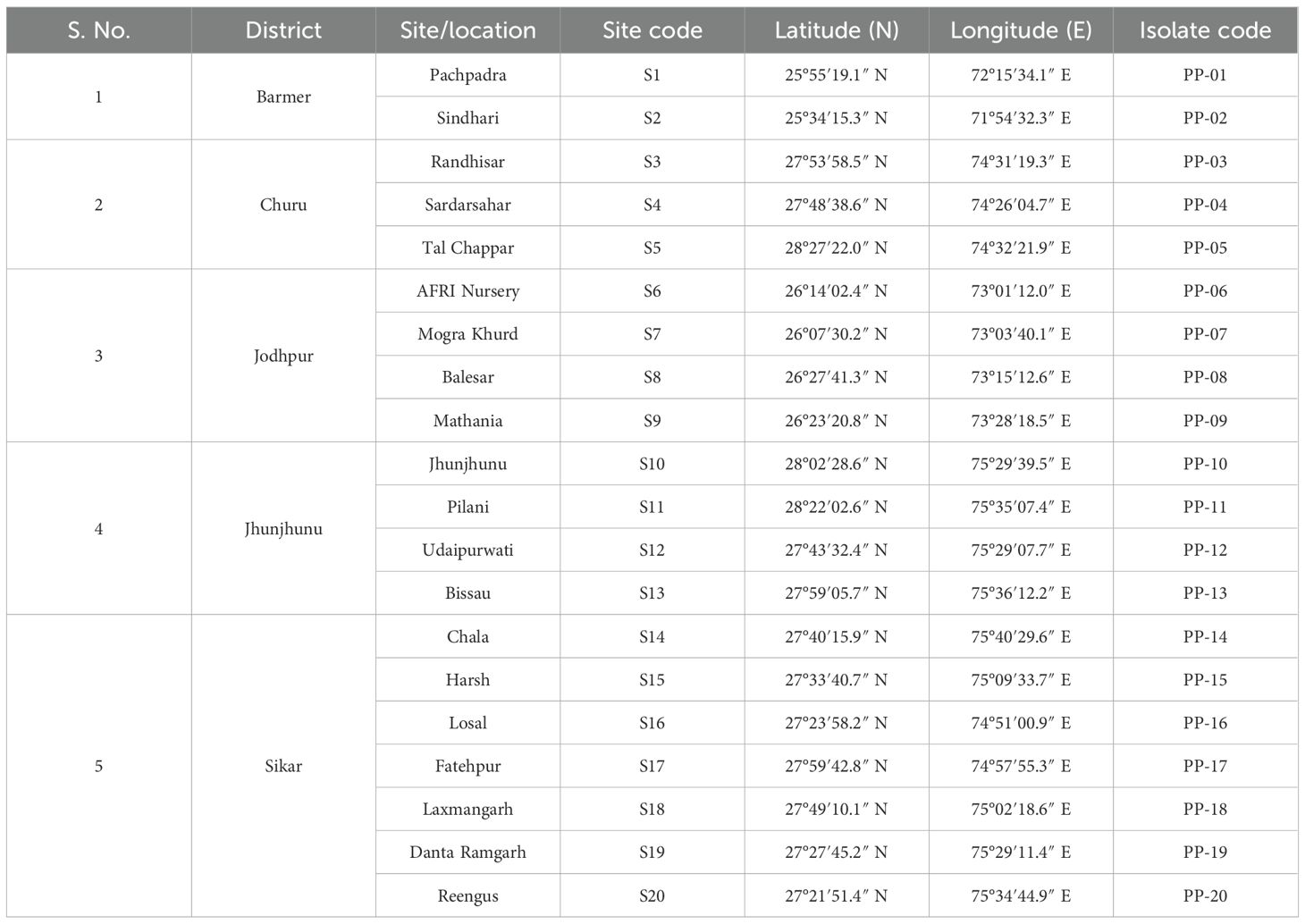Click the Sikar district cell
This screenshot has height=924, width=1305.
tap(283, 766)
